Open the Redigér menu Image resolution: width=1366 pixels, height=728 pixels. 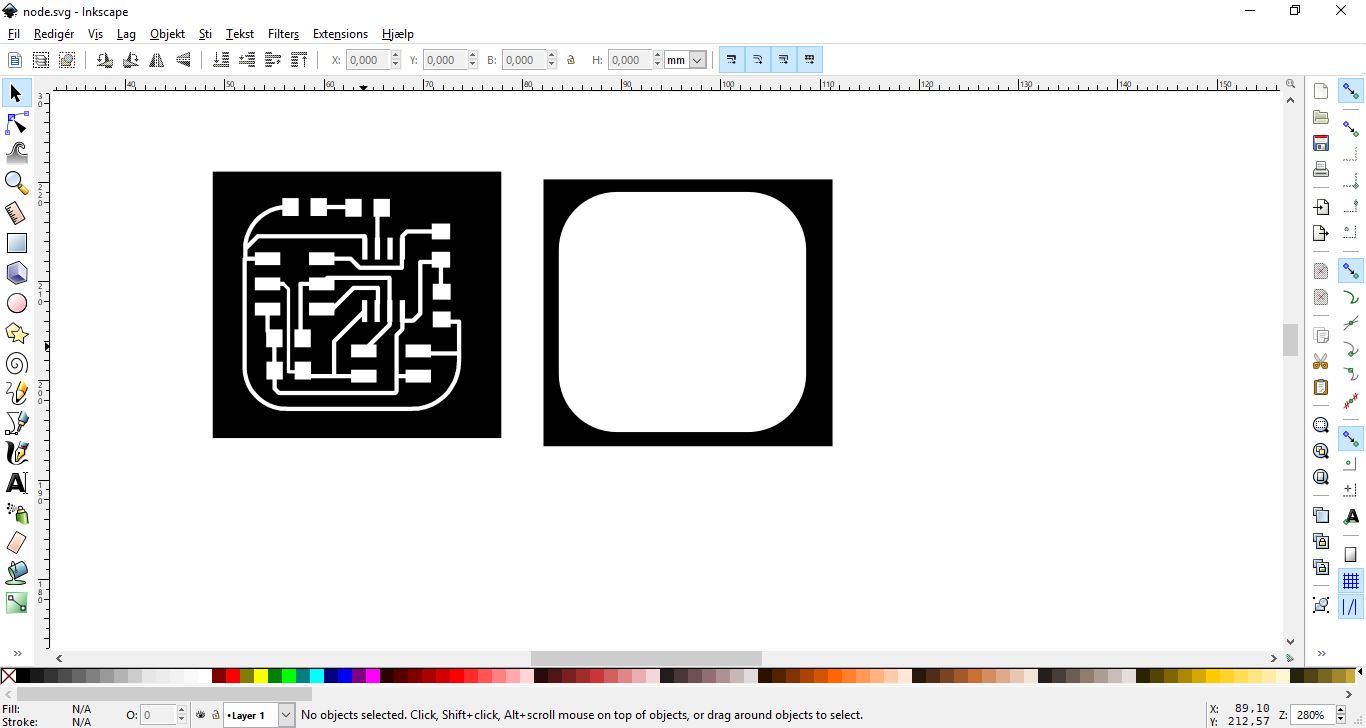point(54,33)
